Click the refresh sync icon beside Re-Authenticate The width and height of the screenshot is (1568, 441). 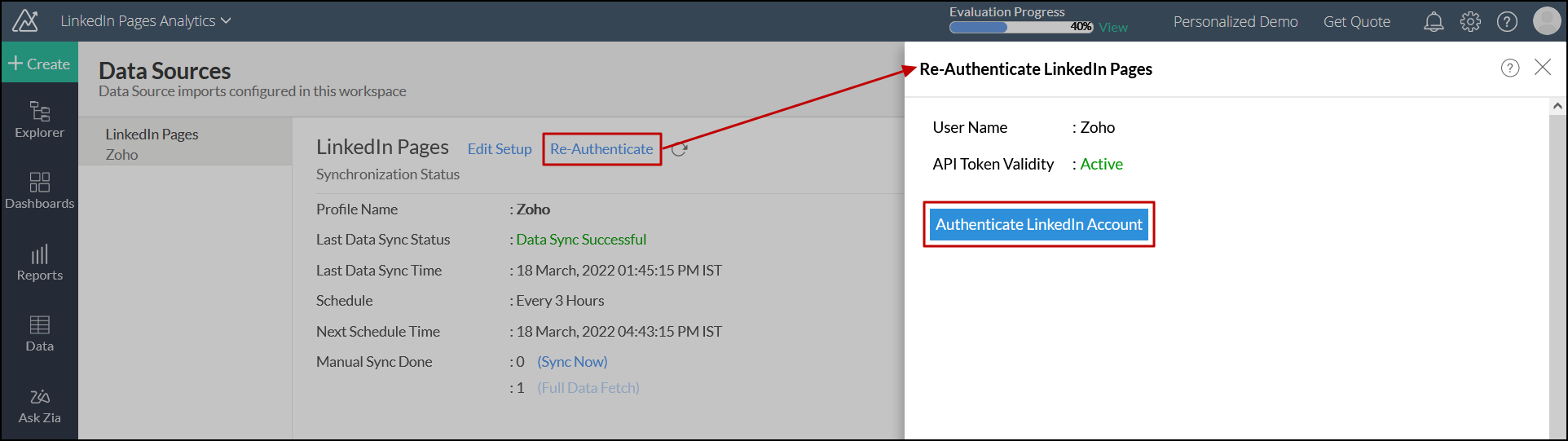click(x=680, y=150)
